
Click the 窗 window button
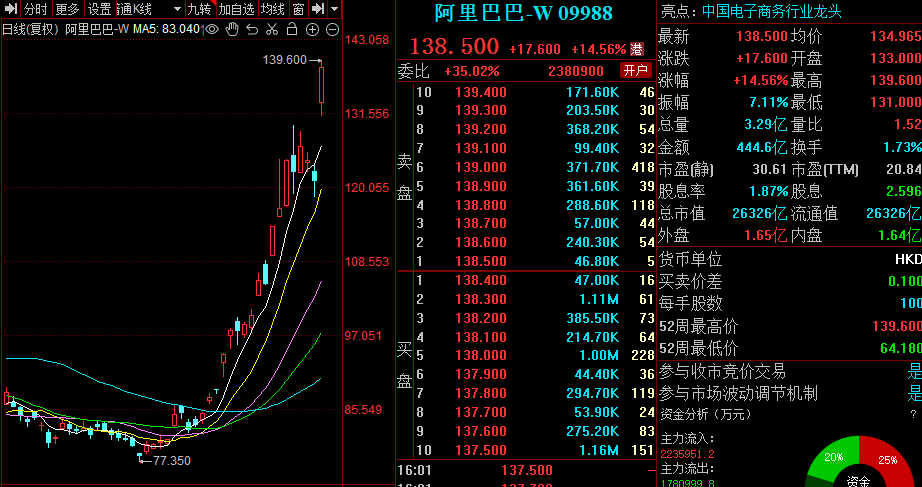click(298, 9)
